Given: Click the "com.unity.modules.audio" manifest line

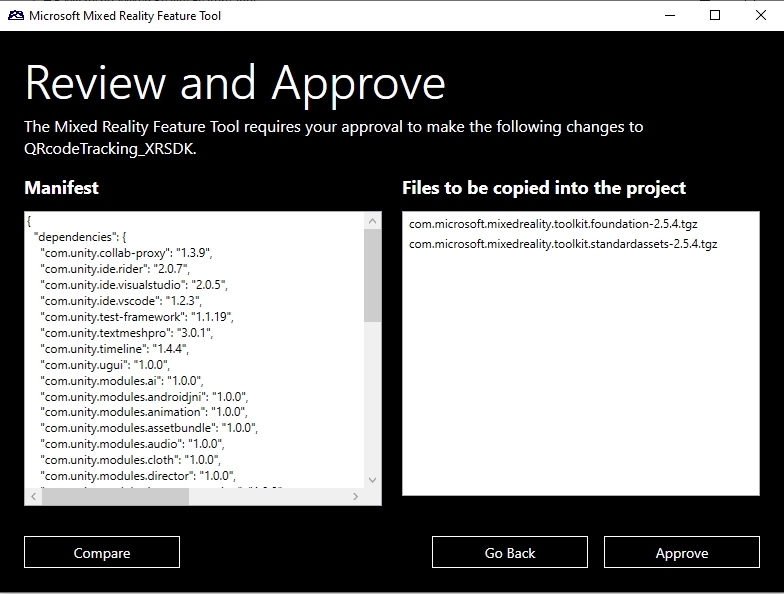Looking at the screenshot, I should click(132, 444).
